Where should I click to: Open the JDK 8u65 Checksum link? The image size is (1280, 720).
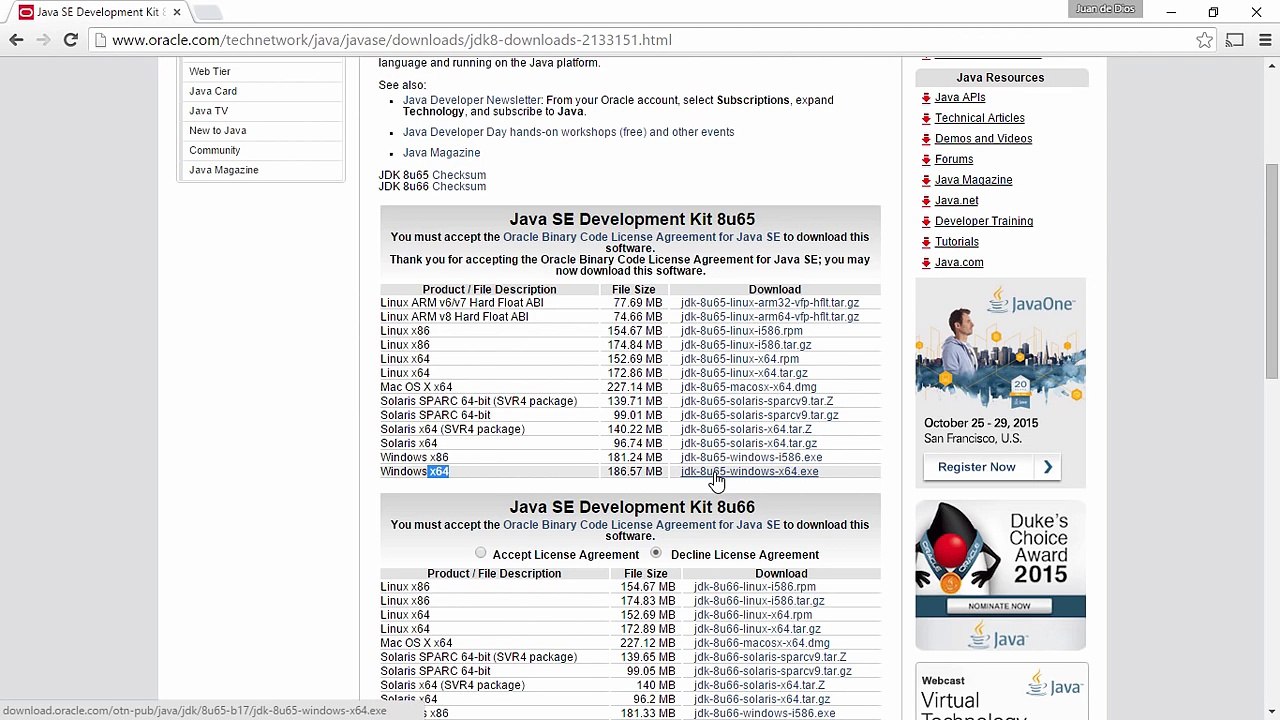tap(459, 175)
